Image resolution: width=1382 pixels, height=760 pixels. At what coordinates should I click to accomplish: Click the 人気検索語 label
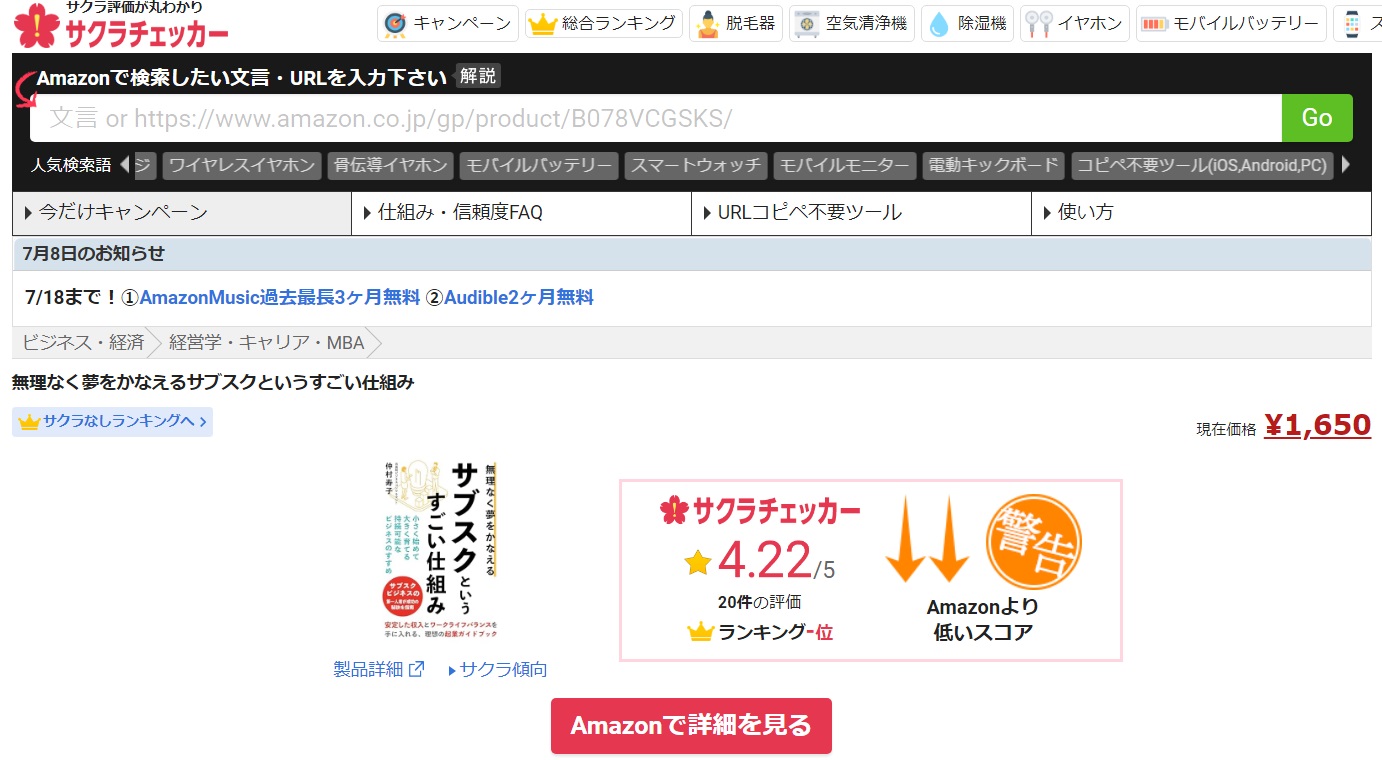[x=71, y=166]
